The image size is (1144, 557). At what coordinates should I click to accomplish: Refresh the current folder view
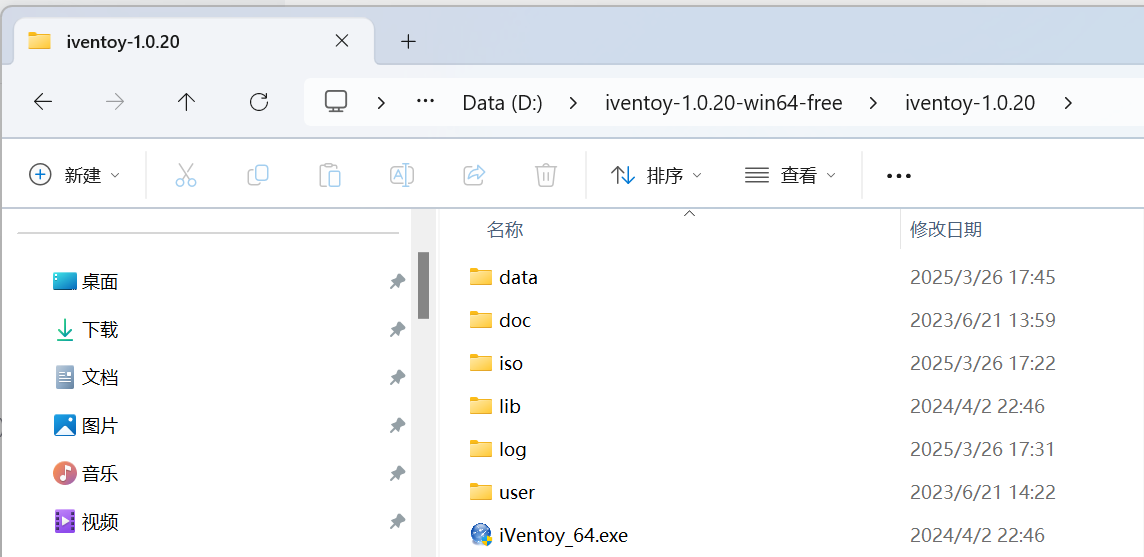point(259,102)
